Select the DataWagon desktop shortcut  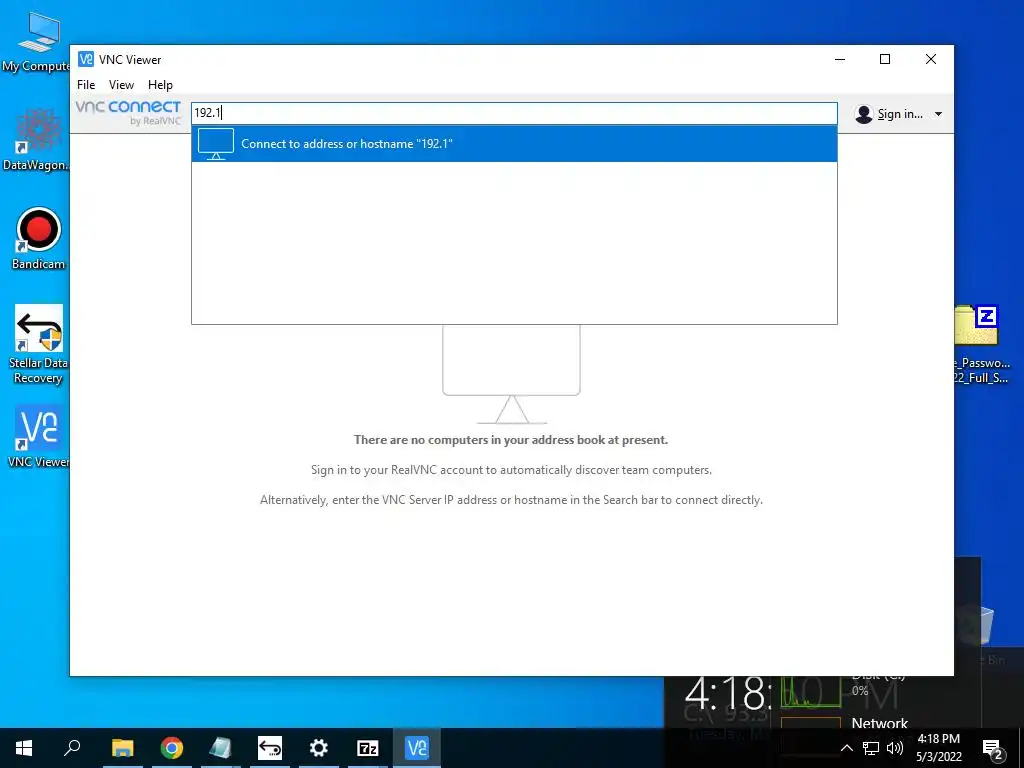pyautogui.click(x=37, y=140)
